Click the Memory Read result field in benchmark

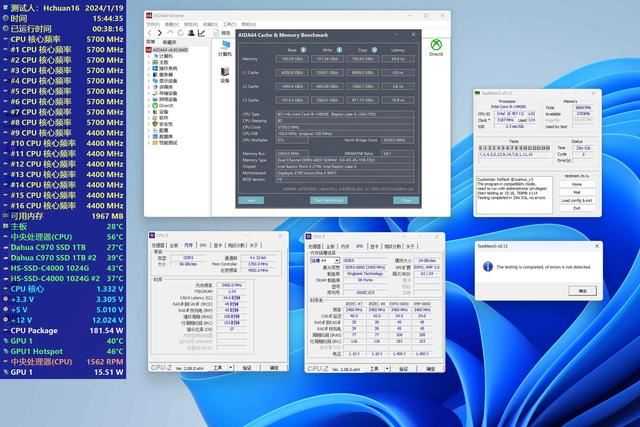pos(292,59)
